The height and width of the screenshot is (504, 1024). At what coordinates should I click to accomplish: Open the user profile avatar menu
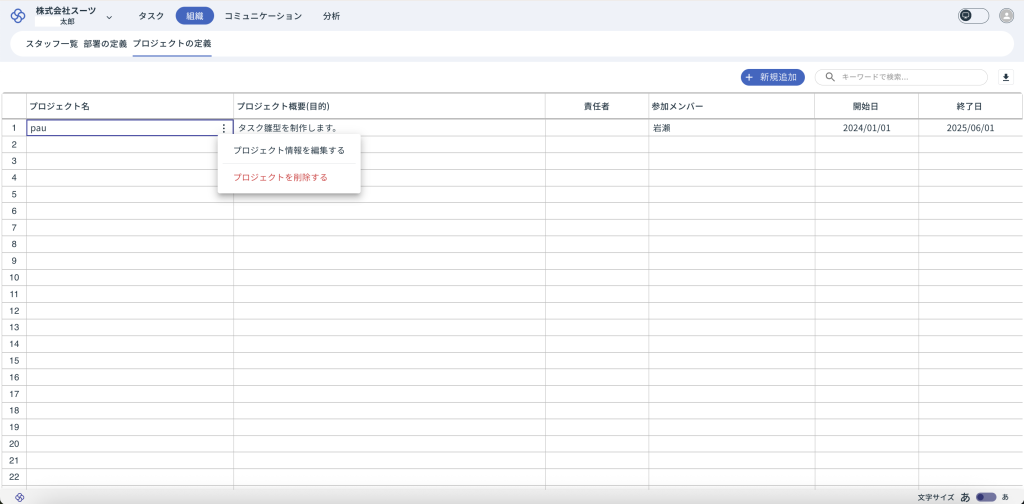(1006, 16)
